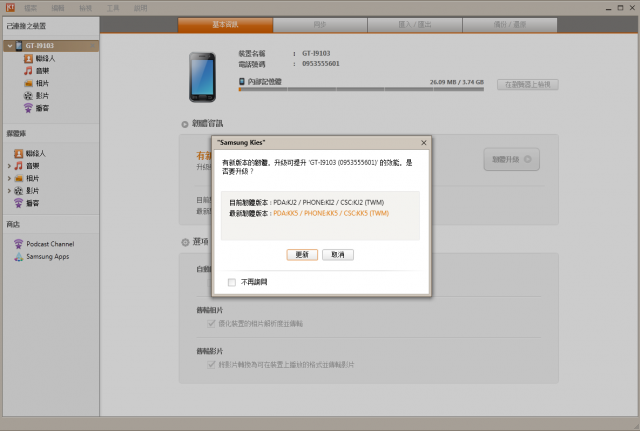Open the 說明 help menu
The width and height of the screenshot is (640, 431).
[140, 8]
